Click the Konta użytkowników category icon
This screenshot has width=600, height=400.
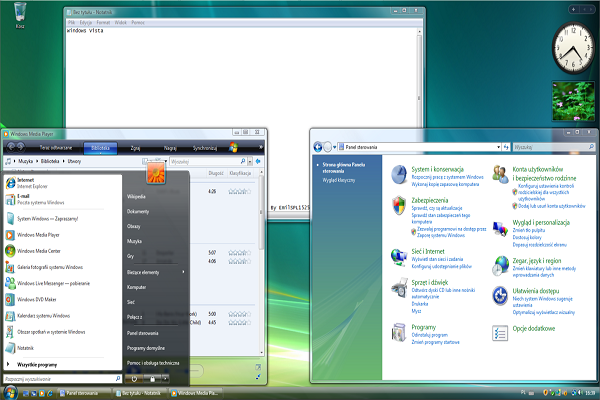coord(500,174)
